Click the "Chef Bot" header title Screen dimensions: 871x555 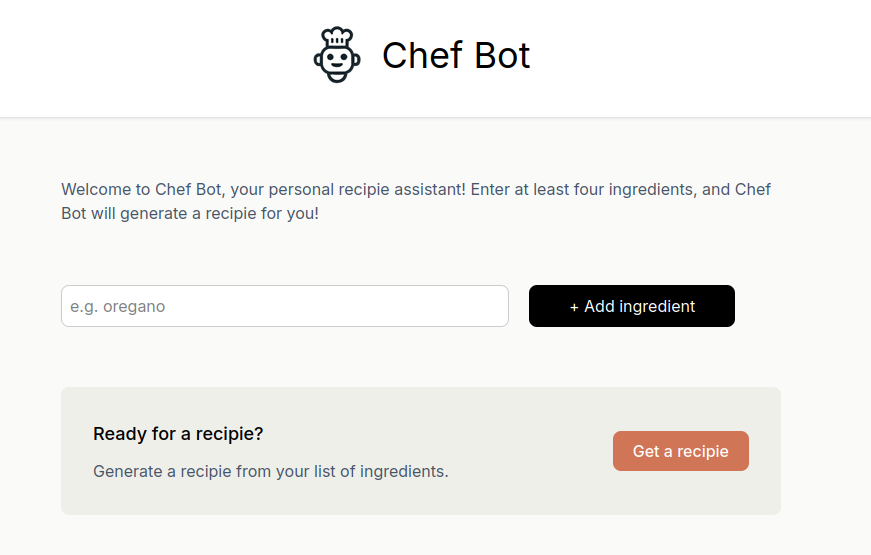click(455, 56)
